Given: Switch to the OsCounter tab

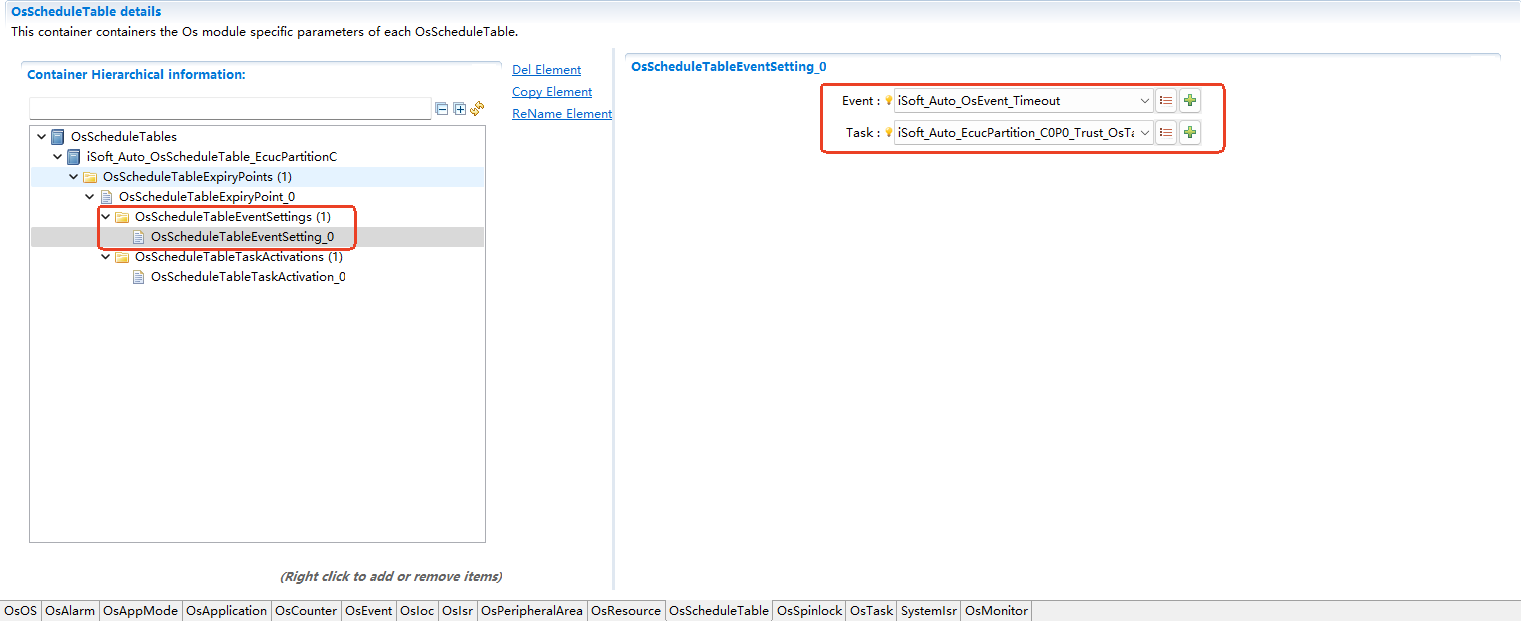Looking at the screenshot, I should [306, 611].
